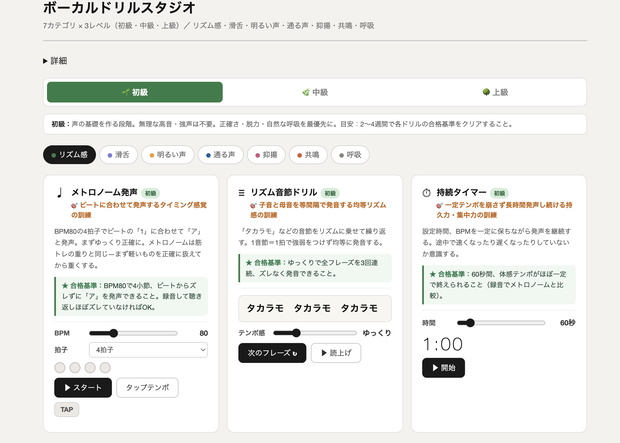The width and height of the screenshot is (620, 443).
Task: Click the list icon beside リズム音節ドリル
Action: (x=242, y=193)
